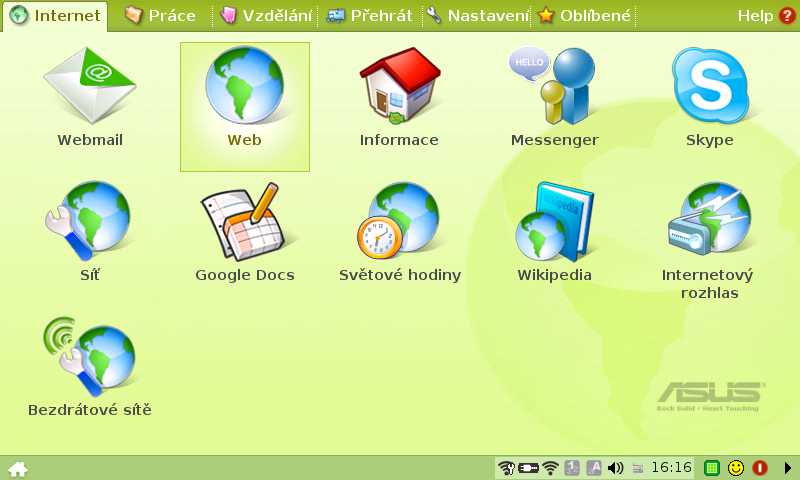Click the yellow smiley face icon
800x480 pixels.
tap(736, 468)
